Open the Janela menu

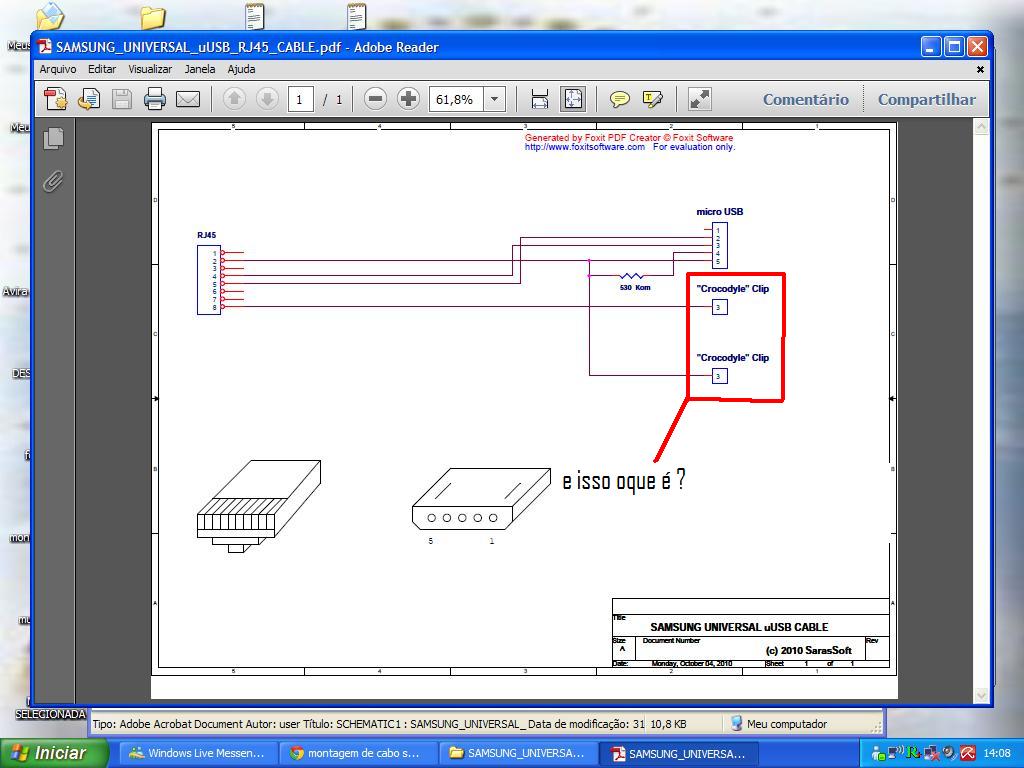click(x=199, y=69)
